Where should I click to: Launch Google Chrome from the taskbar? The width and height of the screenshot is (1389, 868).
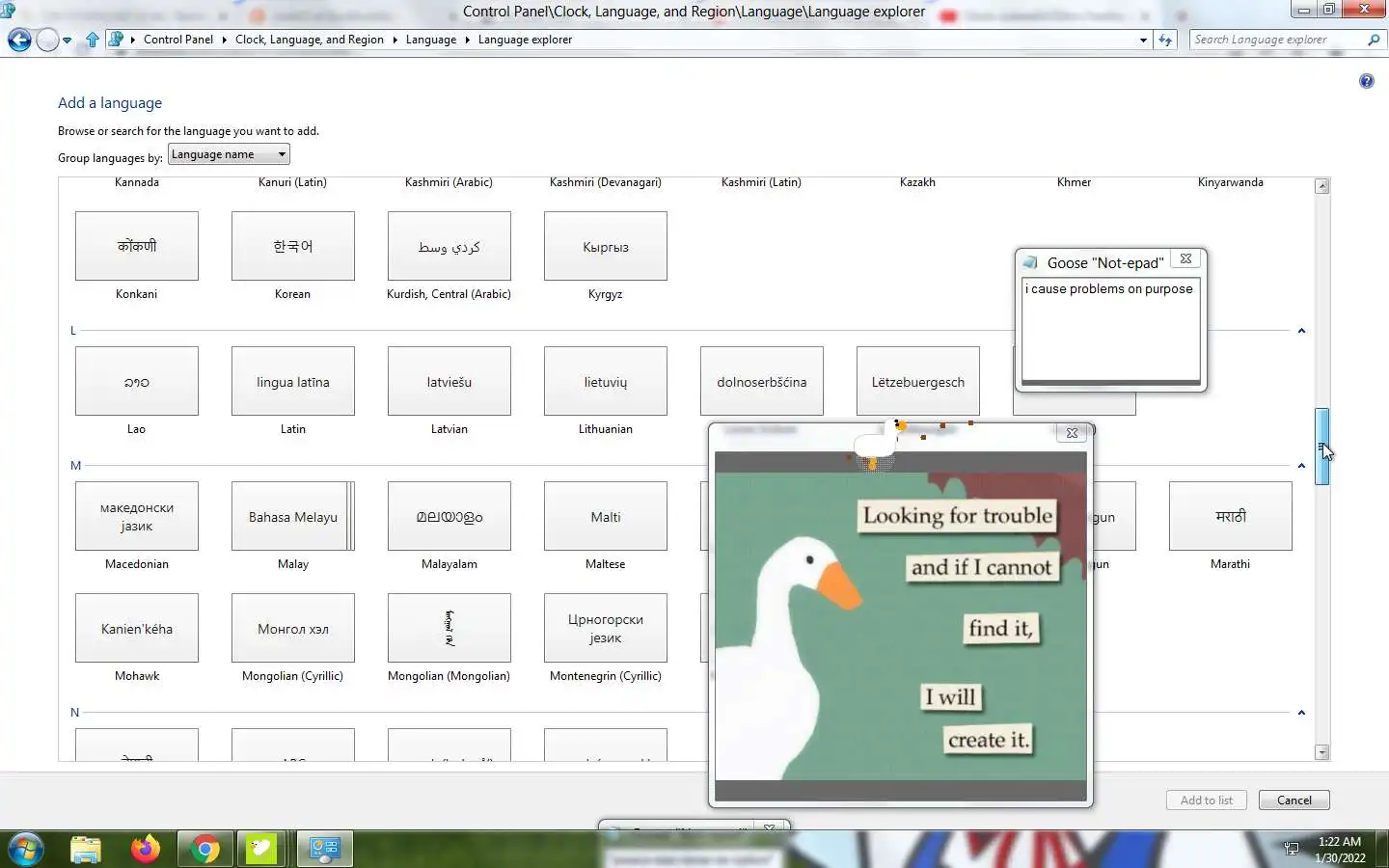(204, 850)
